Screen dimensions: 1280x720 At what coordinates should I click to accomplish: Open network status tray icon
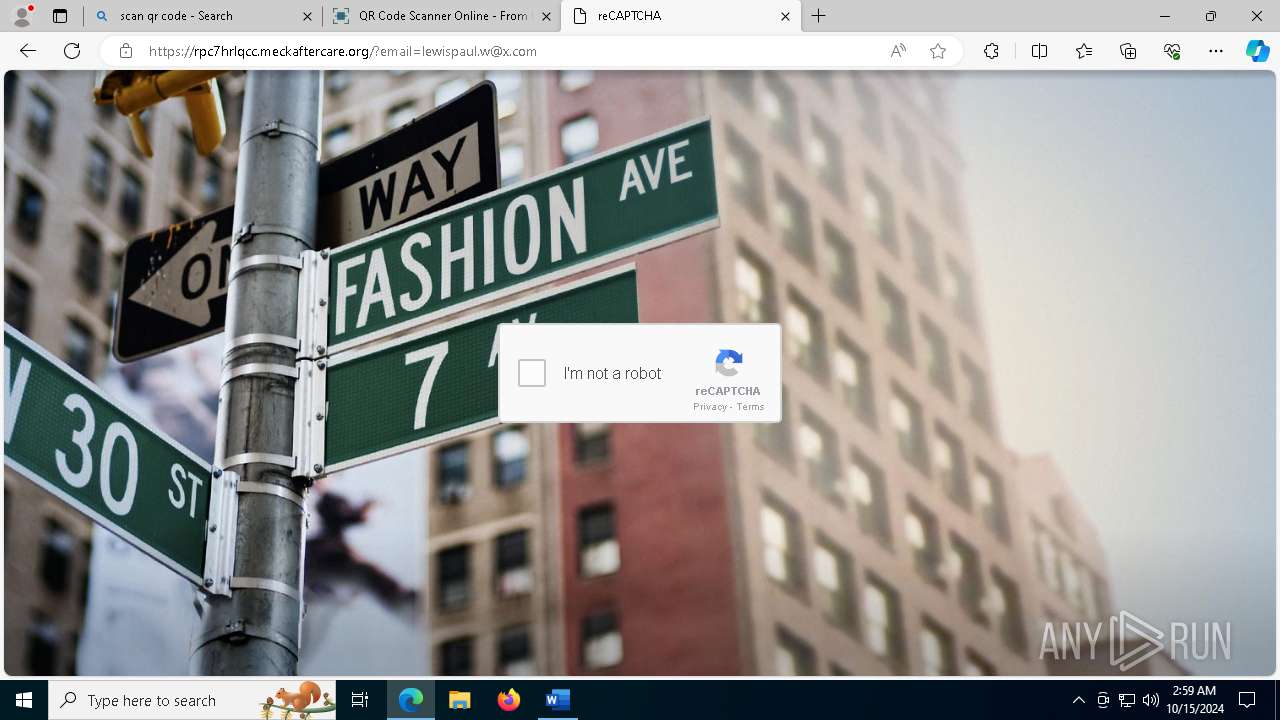click(x=1127, y=700)
